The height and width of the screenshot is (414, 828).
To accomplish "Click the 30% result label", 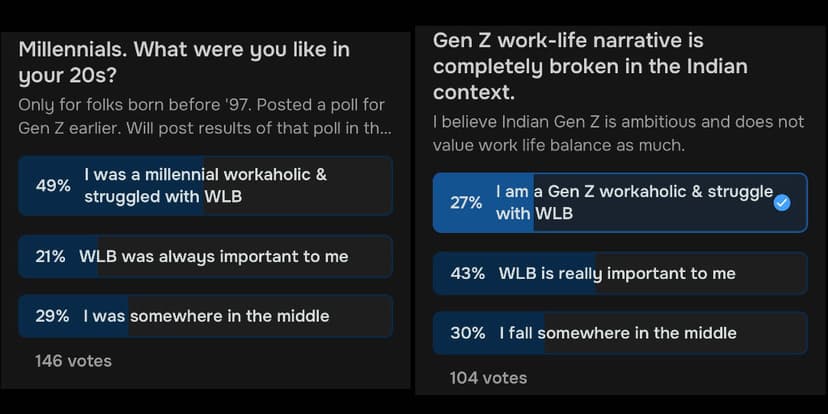I will (467, 333).
